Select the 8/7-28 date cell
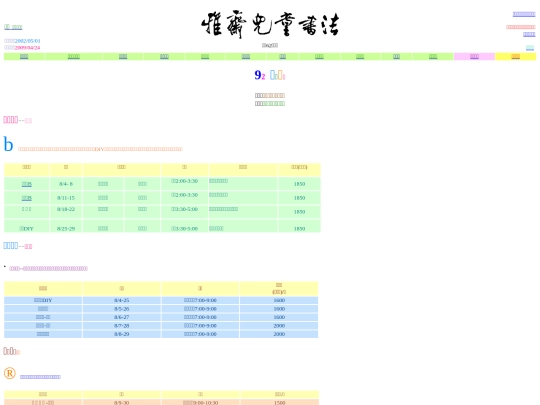Viewport: 540px width, 405px height. point(122,326)
